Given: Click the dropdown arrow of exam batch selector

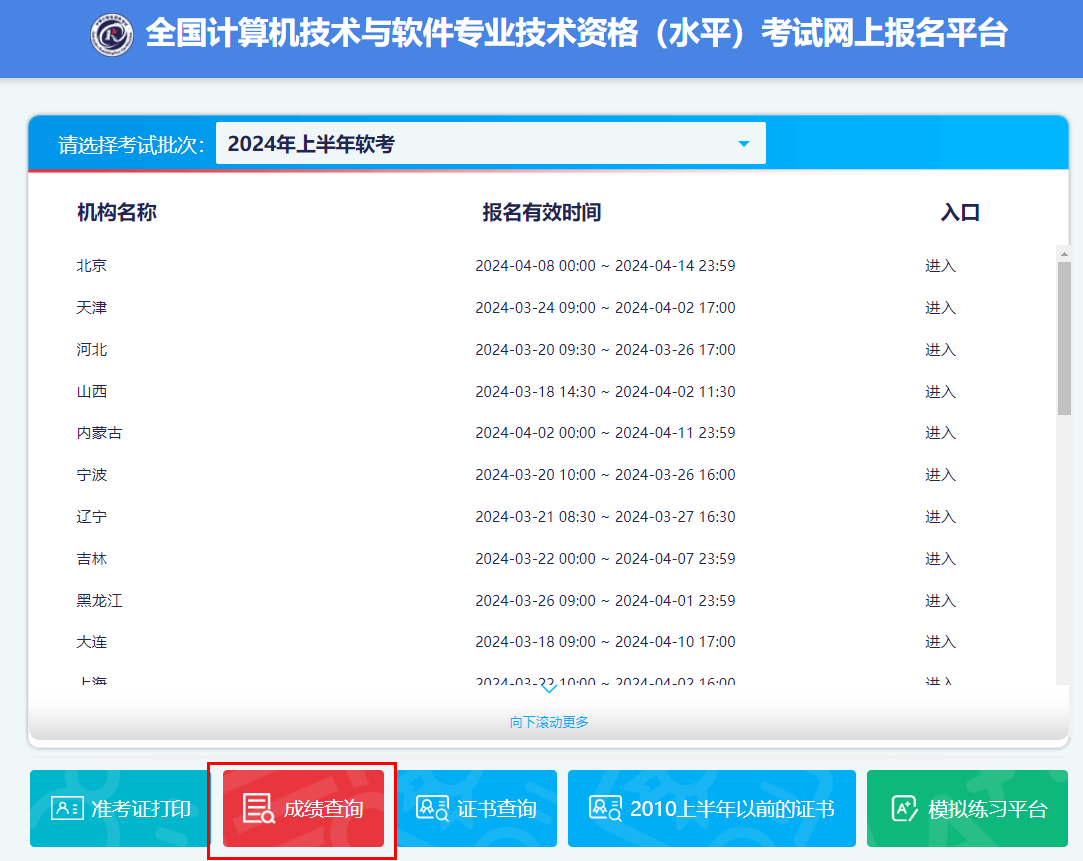Looking at the screenshot, I should point(744,144).
